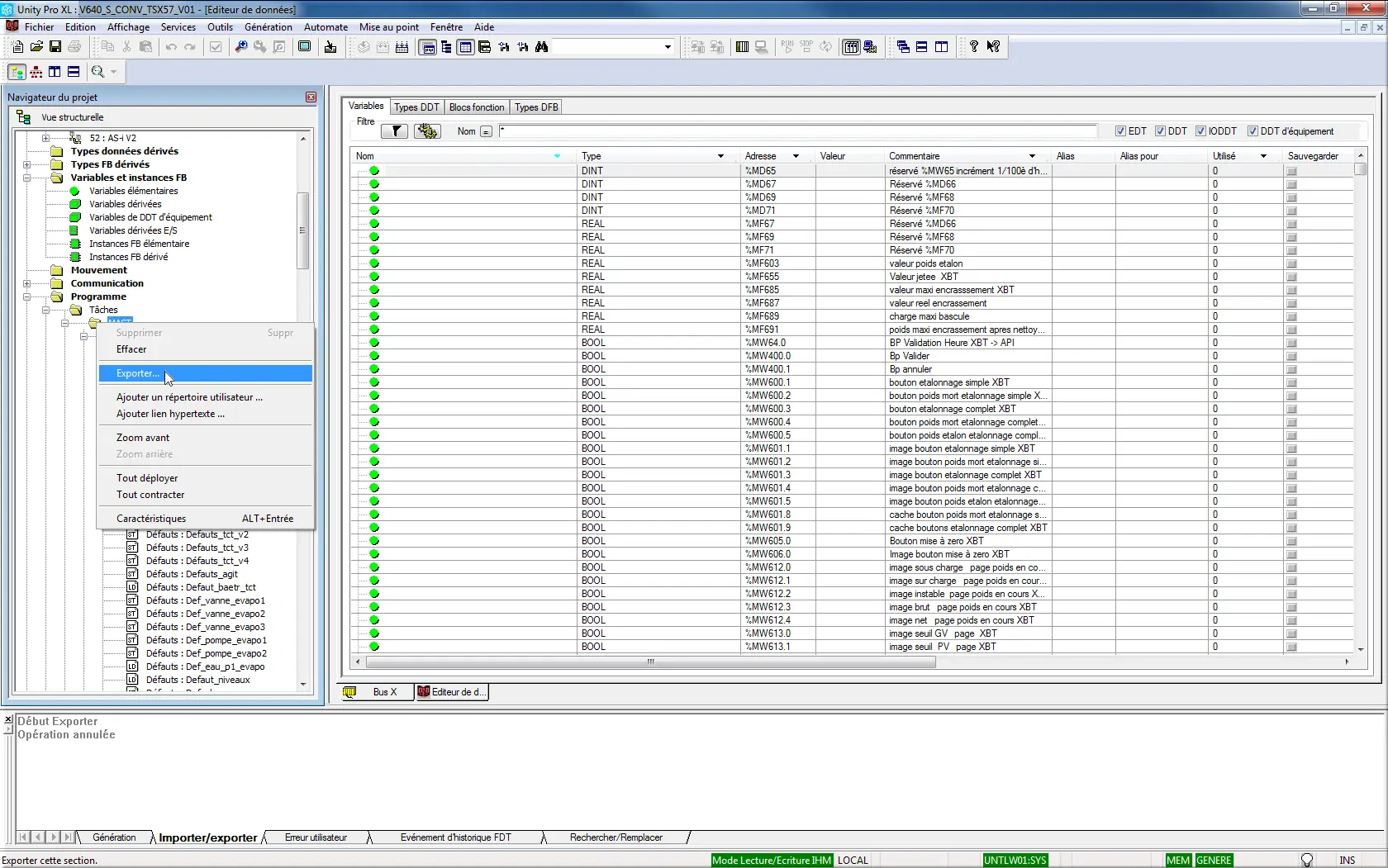This screenshot has width=1388, height=868.
Task: Click the Save floppy disk icon
Action: point(55,47)
